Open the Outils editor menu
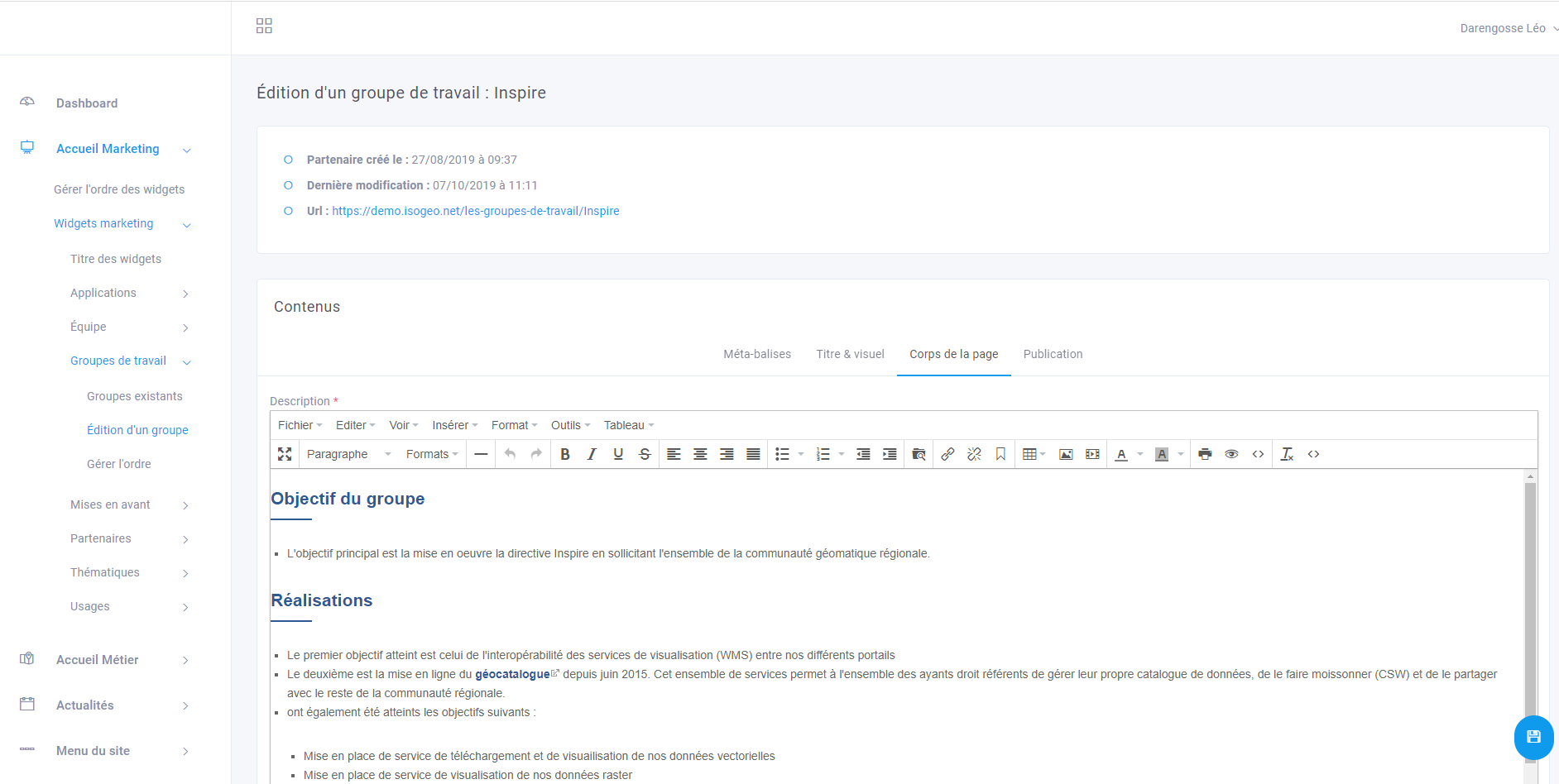Viewport: 1559px width, 784px height. point(571,425)
